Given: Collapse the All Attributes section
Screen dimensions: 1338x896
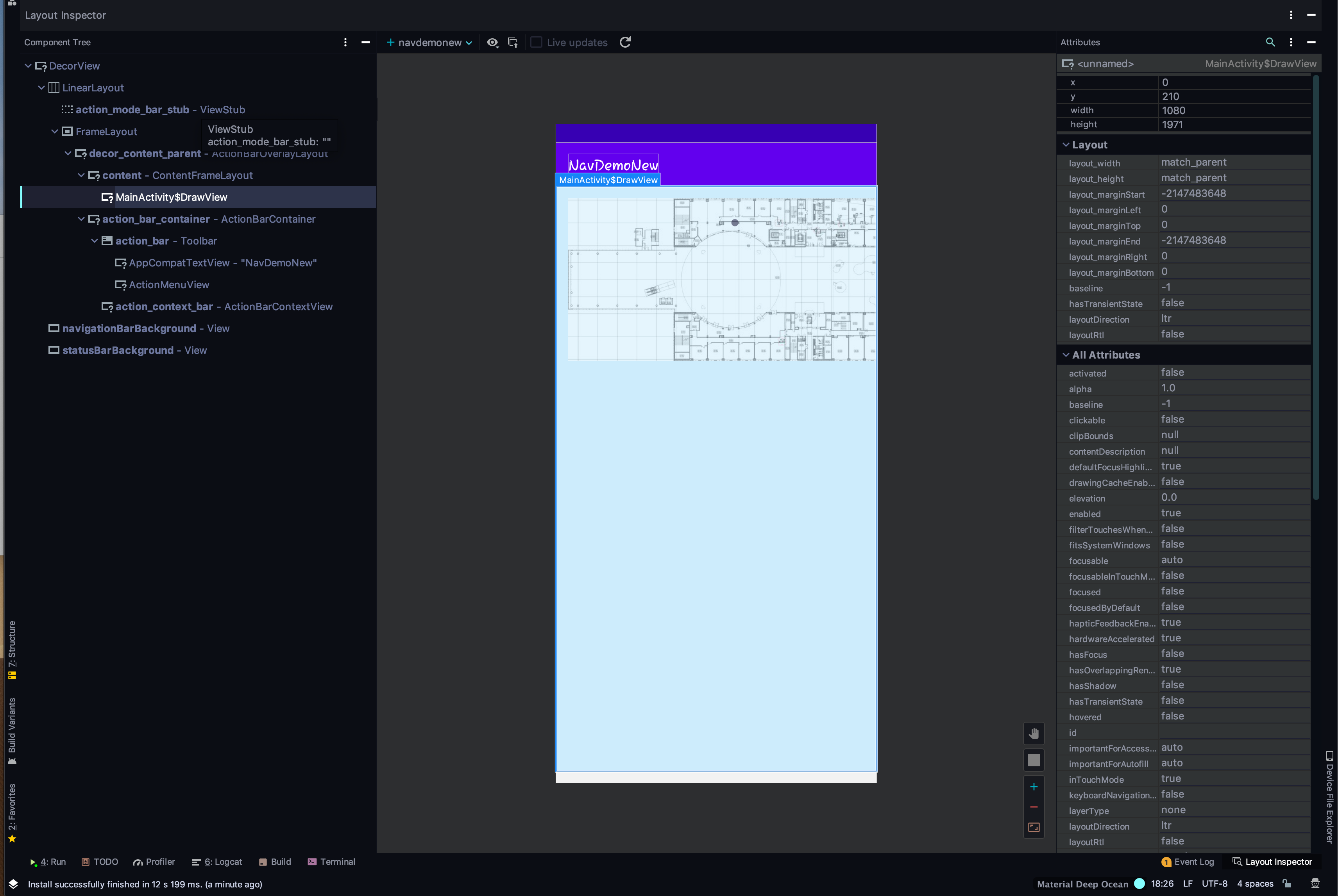Looking at the screenshot, I should pyautogui.click(x=1066, y=355).
